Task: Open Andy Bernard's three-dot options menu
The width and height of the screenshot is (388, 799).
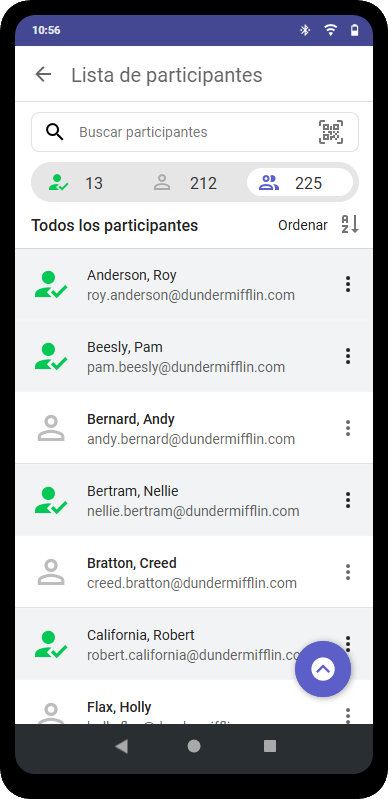Action: point(348,428)
